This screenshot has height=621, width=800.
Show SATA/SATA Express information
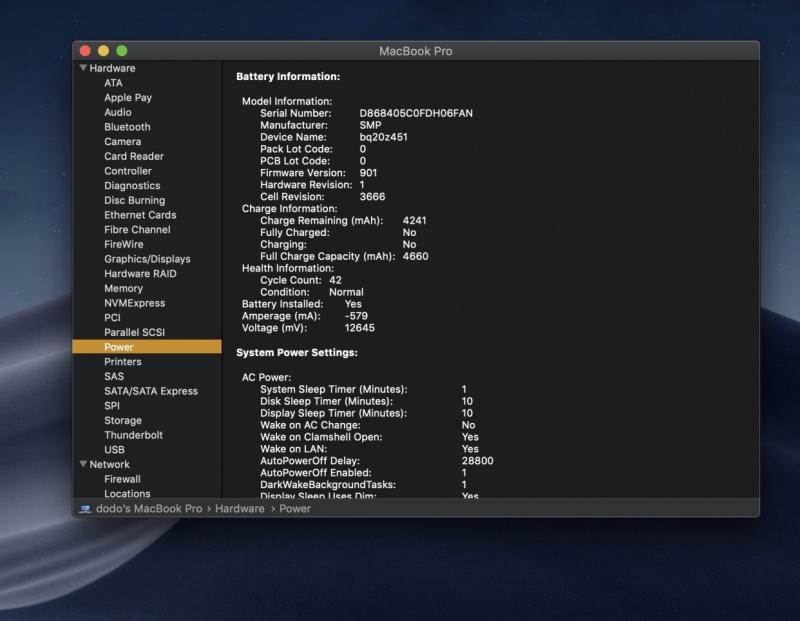pos(151,391)
